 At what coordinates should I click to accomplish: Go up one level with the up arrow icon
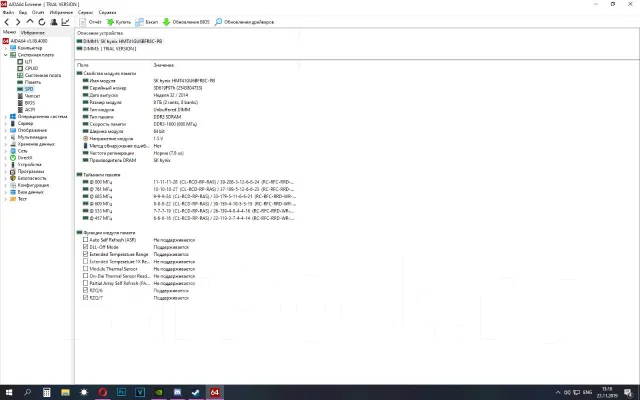click(x=30, y=22)
